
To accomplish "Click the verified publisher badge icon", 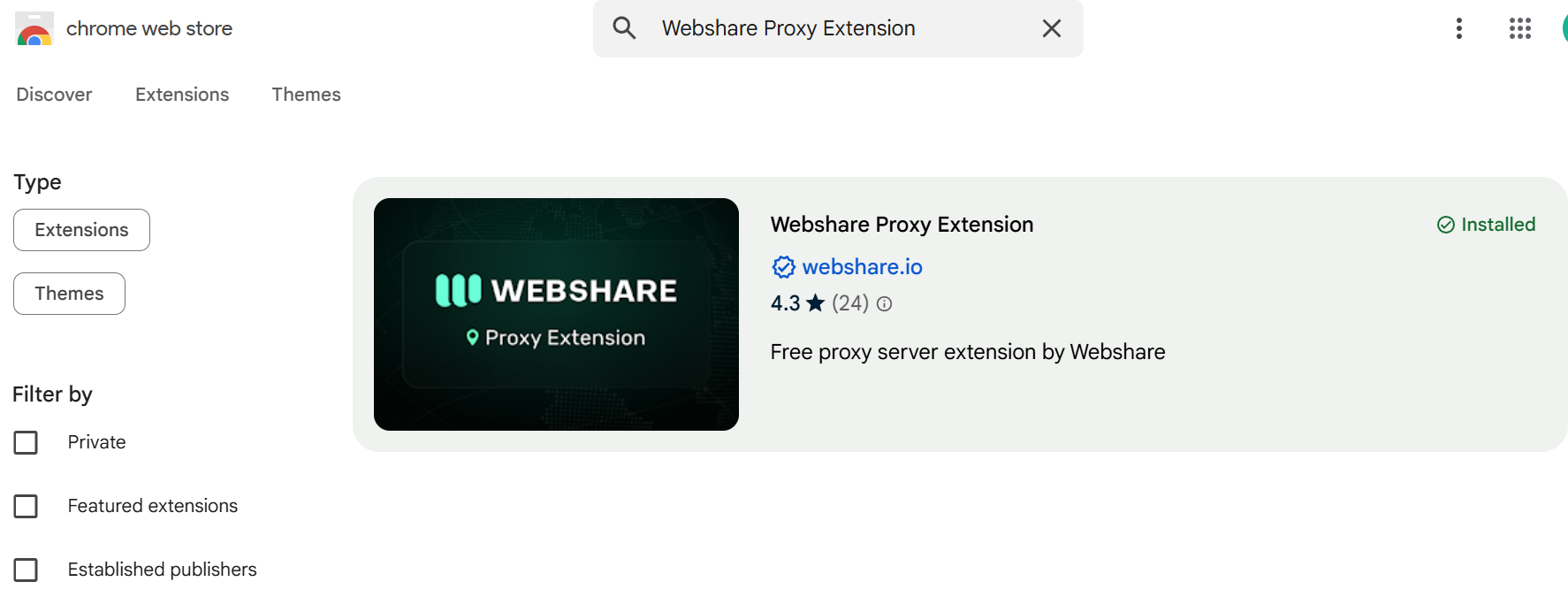I will point(783,267).
